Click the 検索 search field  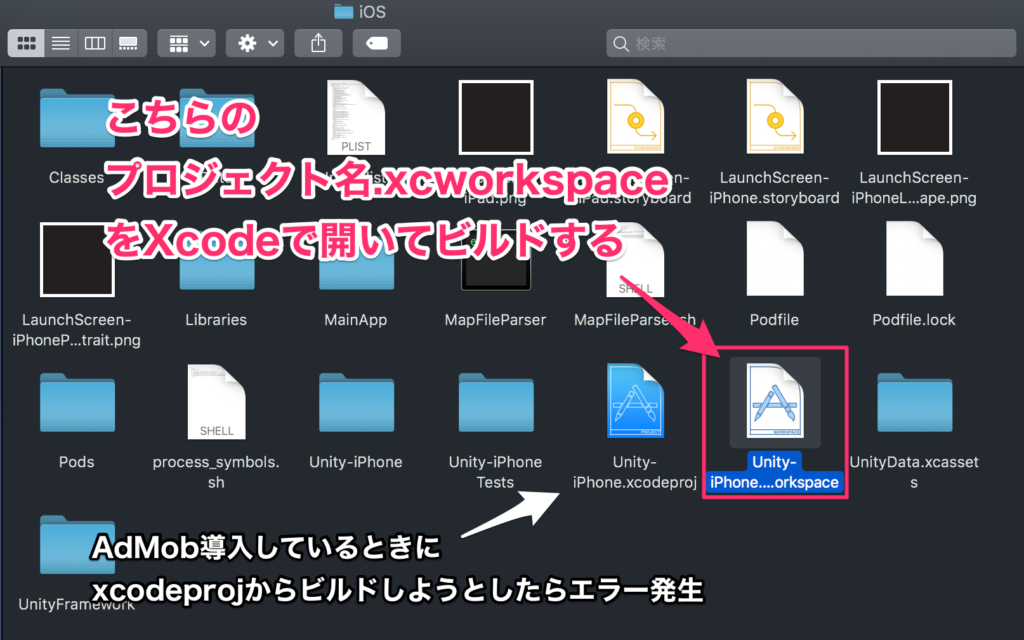coord(810,44)
